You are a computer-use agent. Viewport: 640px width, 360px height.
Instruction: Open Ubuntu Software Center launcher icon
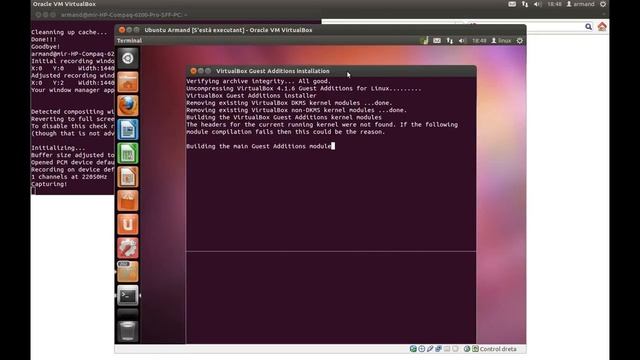(128, 200)
